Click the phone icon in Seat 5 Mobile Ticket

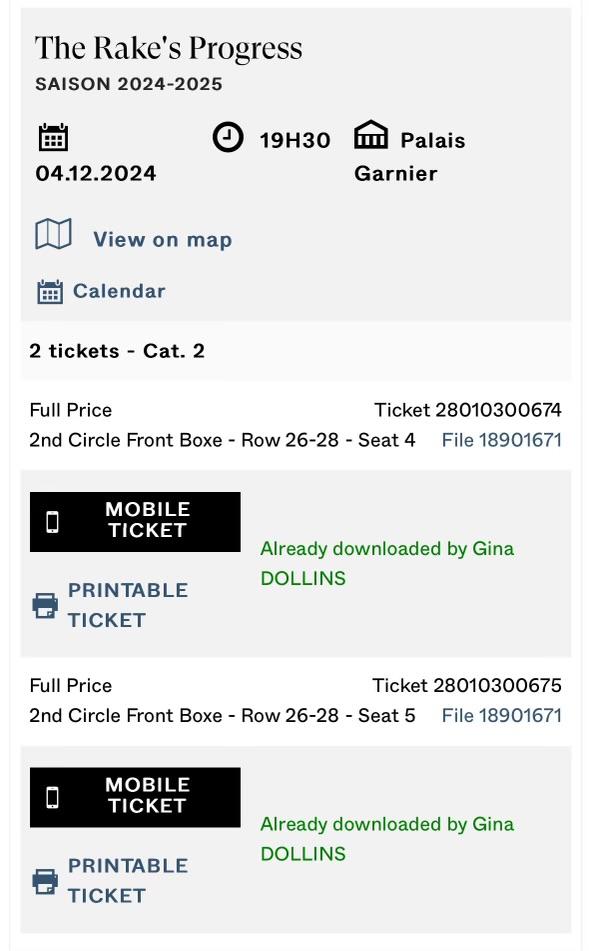(53, 797)
